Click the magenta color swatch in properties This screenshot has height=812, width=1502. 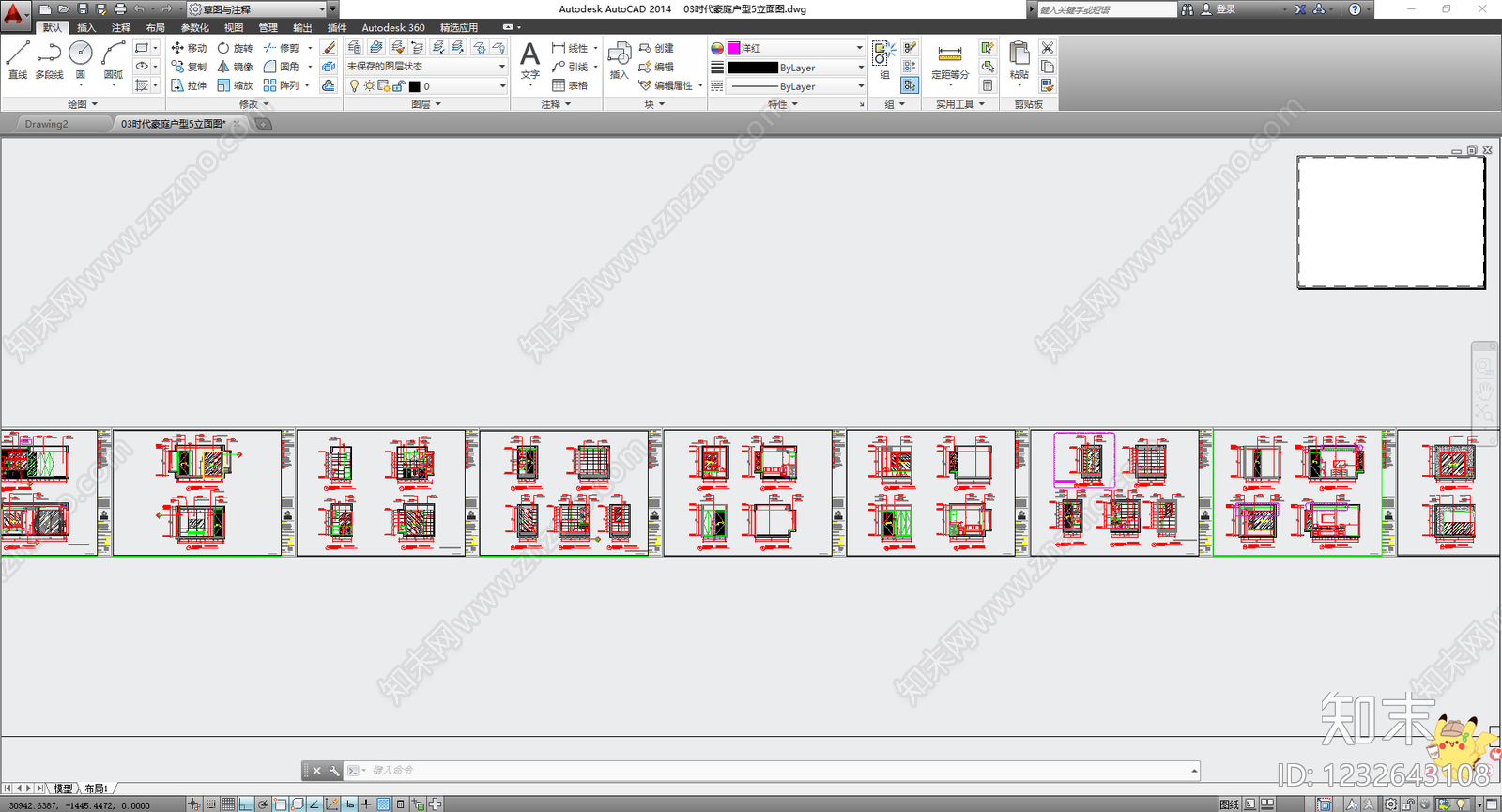point(734,48)
